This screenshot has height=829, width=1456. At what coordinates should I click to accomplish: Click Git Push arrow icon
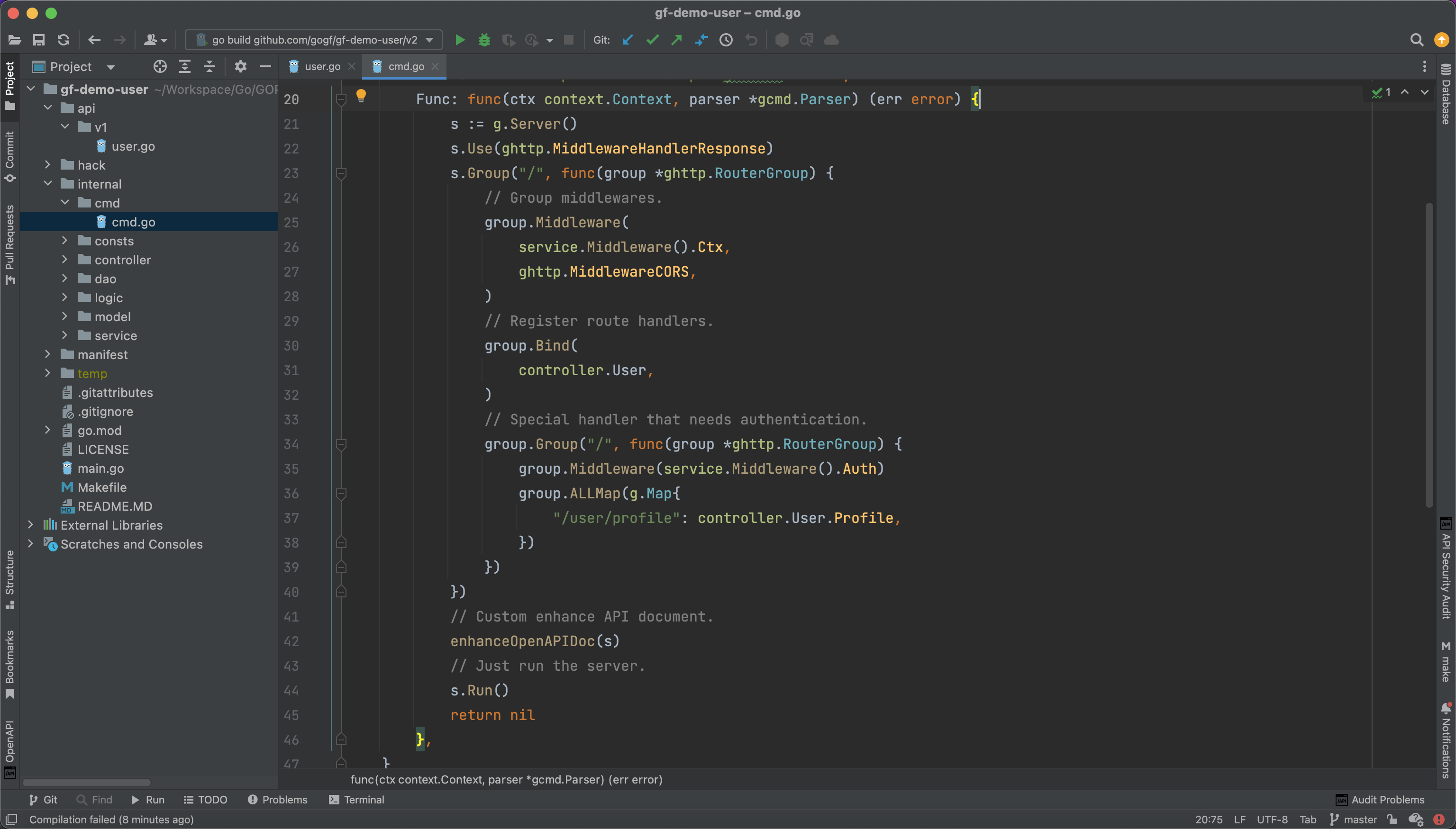coord(677,40)
